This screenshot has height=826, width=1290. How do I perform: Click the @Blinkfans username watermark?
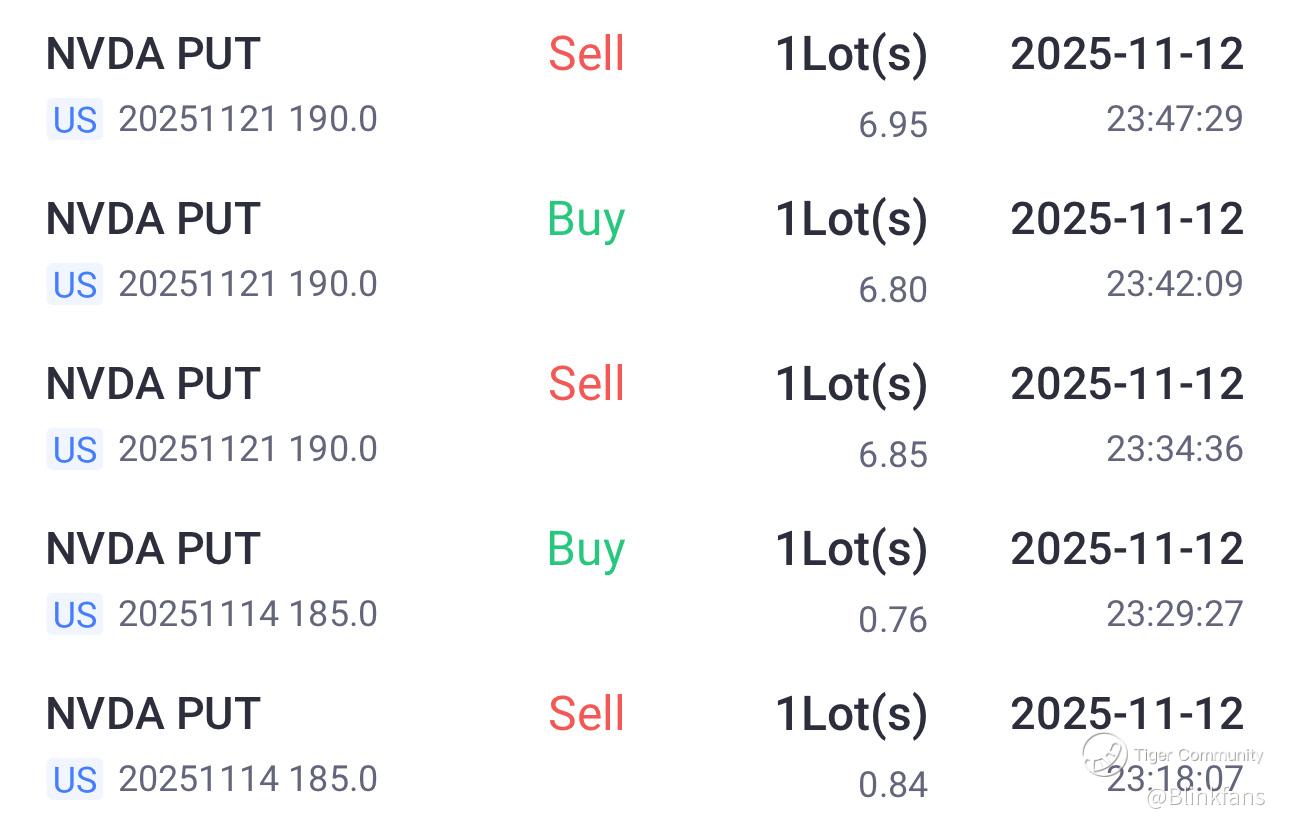click(1205, 797)
